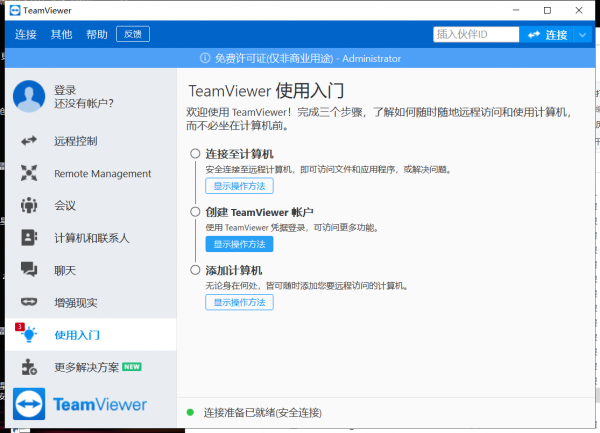Image resolution: width=600 pixels, height=433 pixels.
Task: Click the 创建 TeamViewer 帐户 heading
Action: pyautogui.click(x=259, y=212)
